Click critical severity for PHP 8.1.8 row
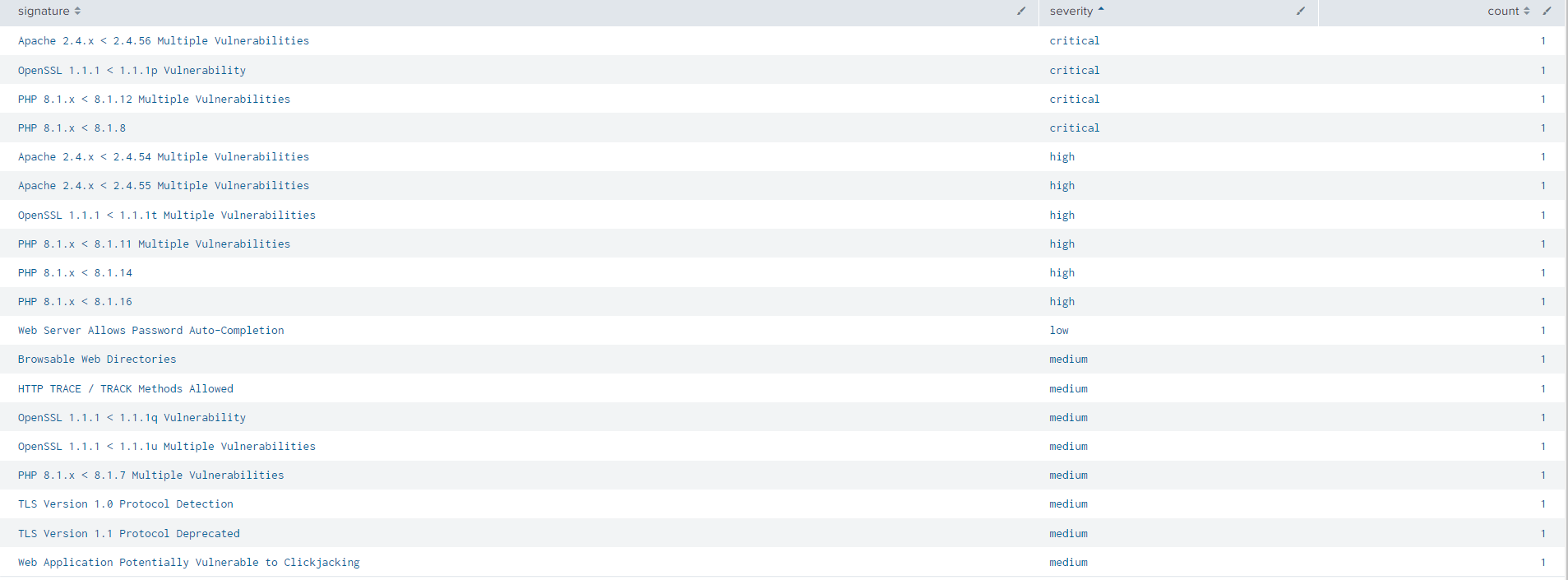1568x580 pixels. [1075, 128]
